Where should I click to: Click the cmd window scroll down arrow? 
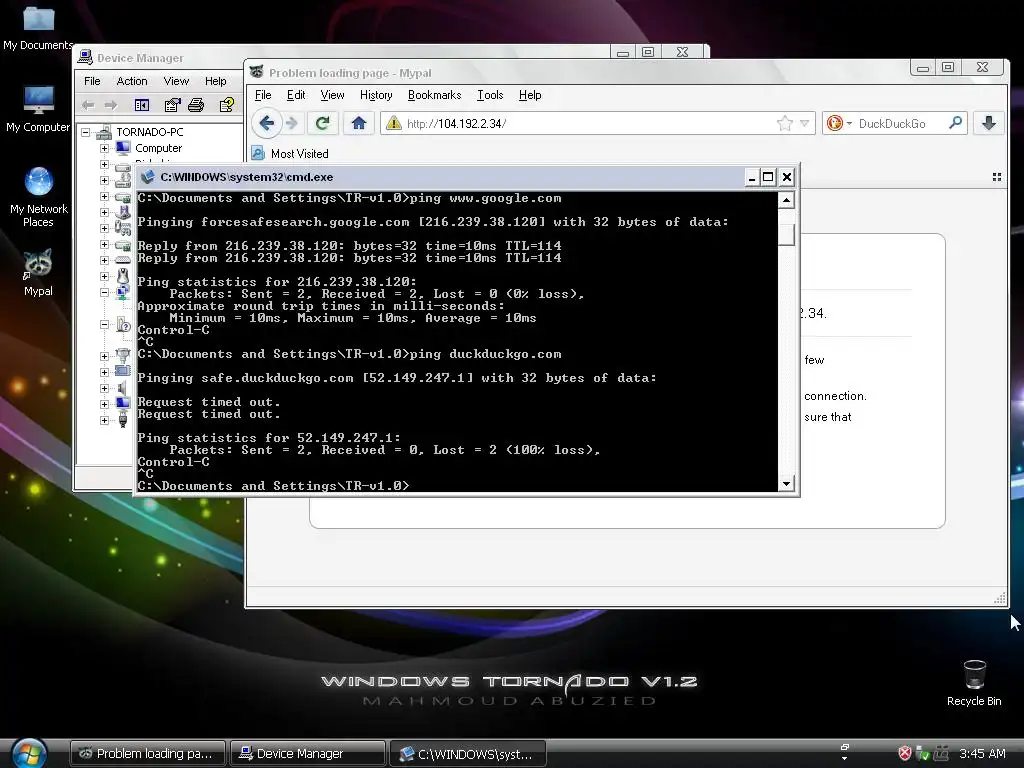point(786,483)
